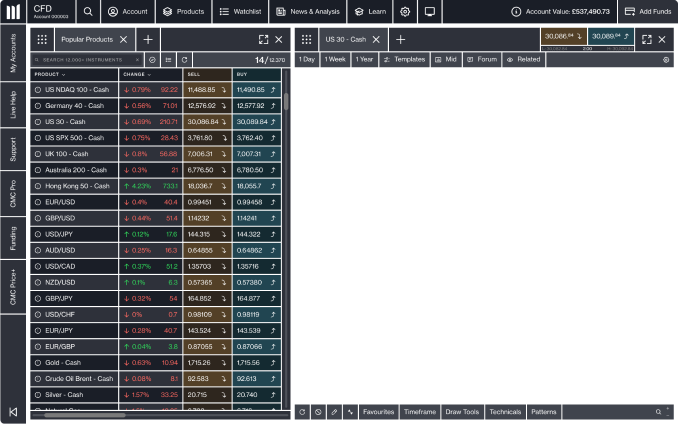Toggle the circle beside US NDAQ 100 - Cash

[x=38, y=90]
